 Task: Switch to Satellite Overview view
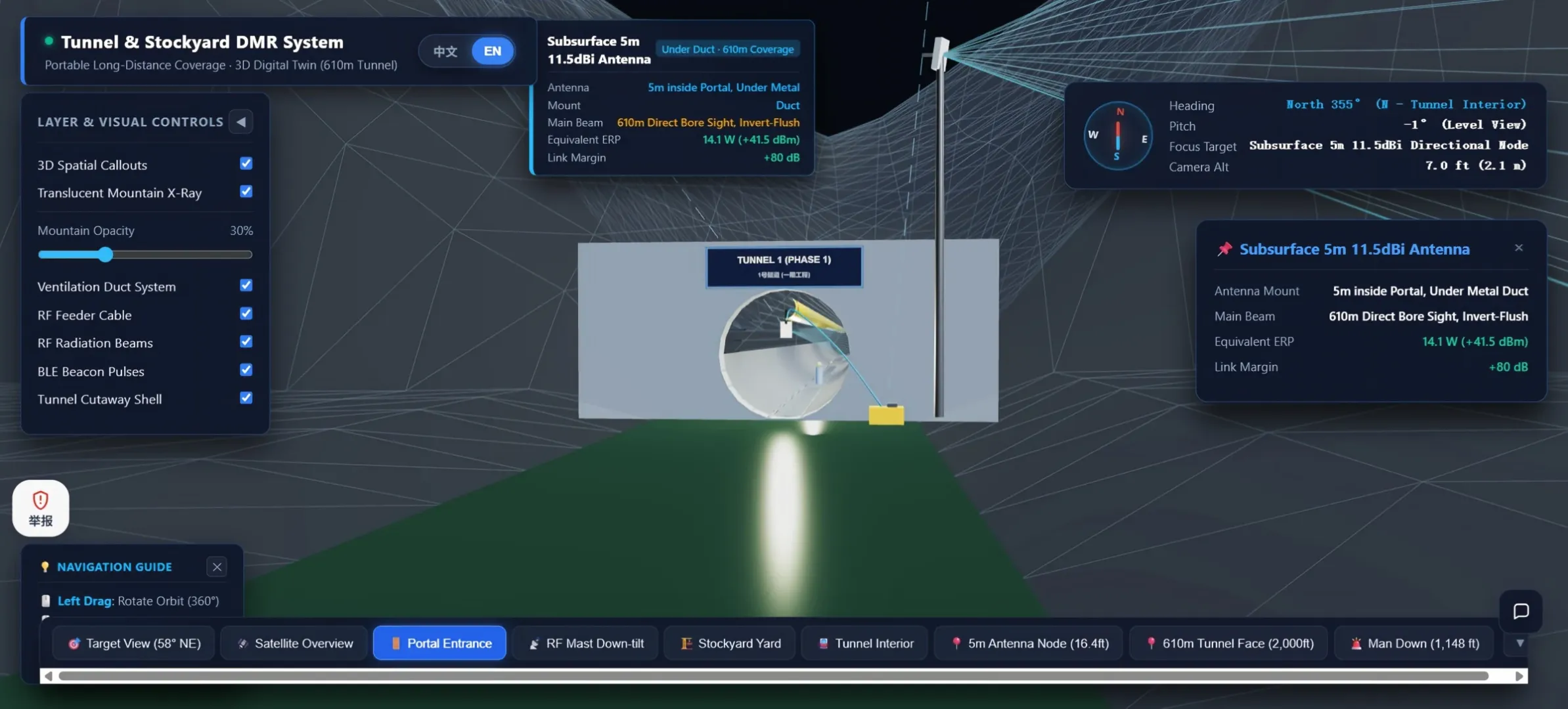[295, 643]
